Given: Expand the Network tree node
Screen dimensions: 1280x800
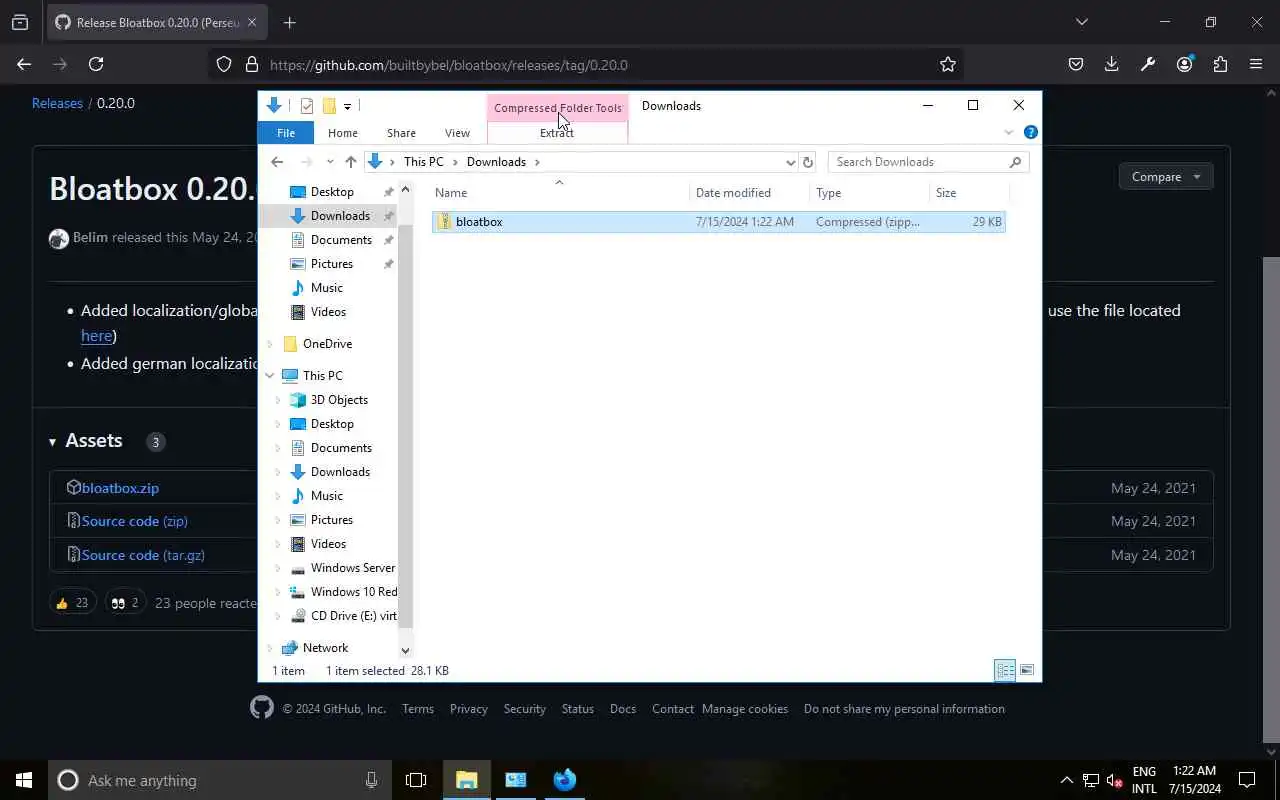Looking at the screenshot, I should (x=270, y=648).
